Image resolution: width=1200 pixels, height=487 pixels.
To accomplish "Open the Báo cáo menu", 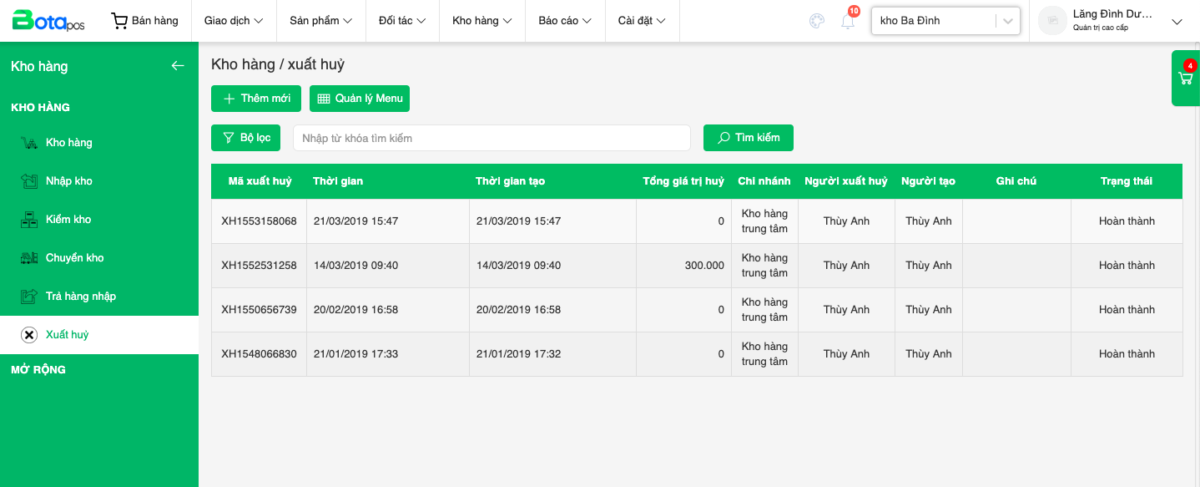I will pyautogui.click(x=564, y=21).
